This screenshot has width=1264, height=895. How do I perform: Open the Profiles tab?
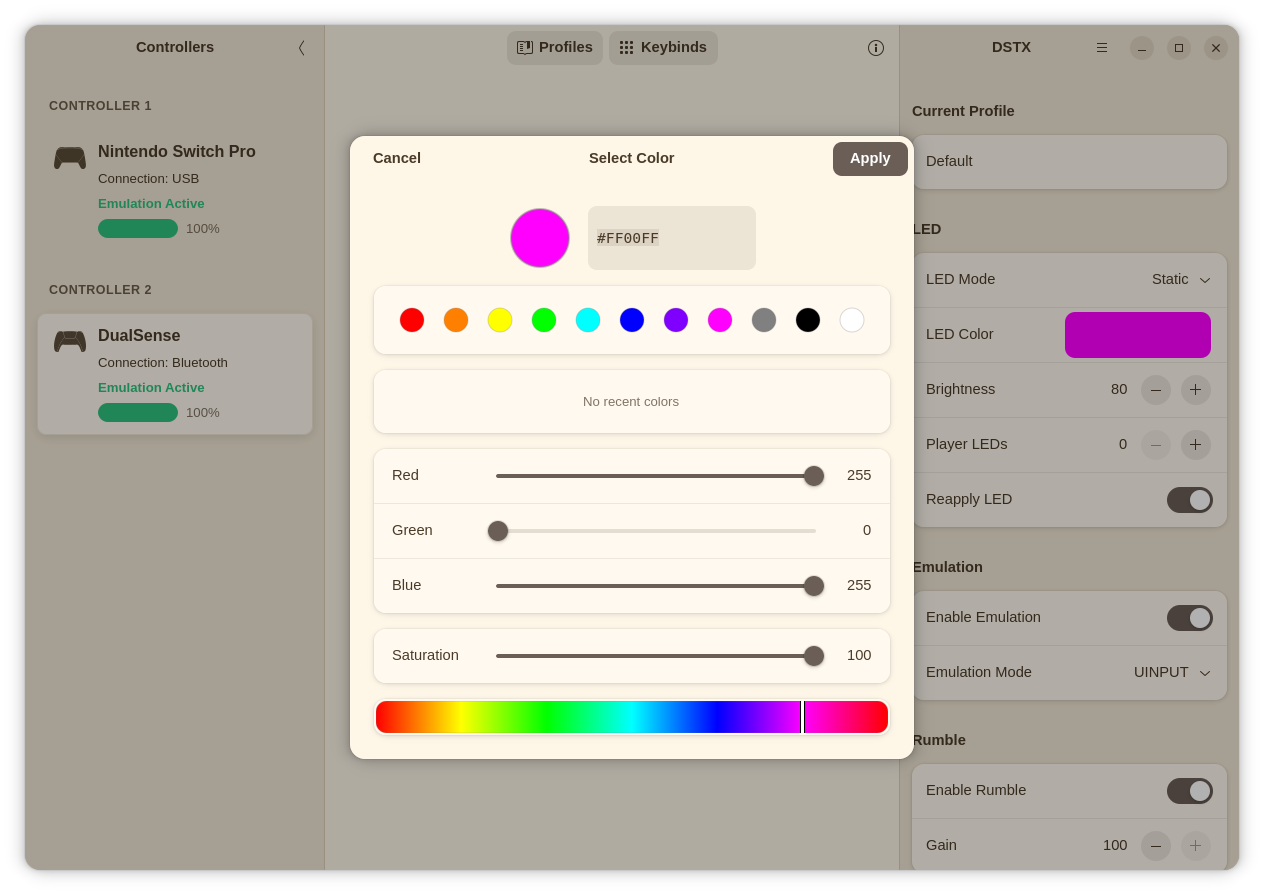pos(555,48)
